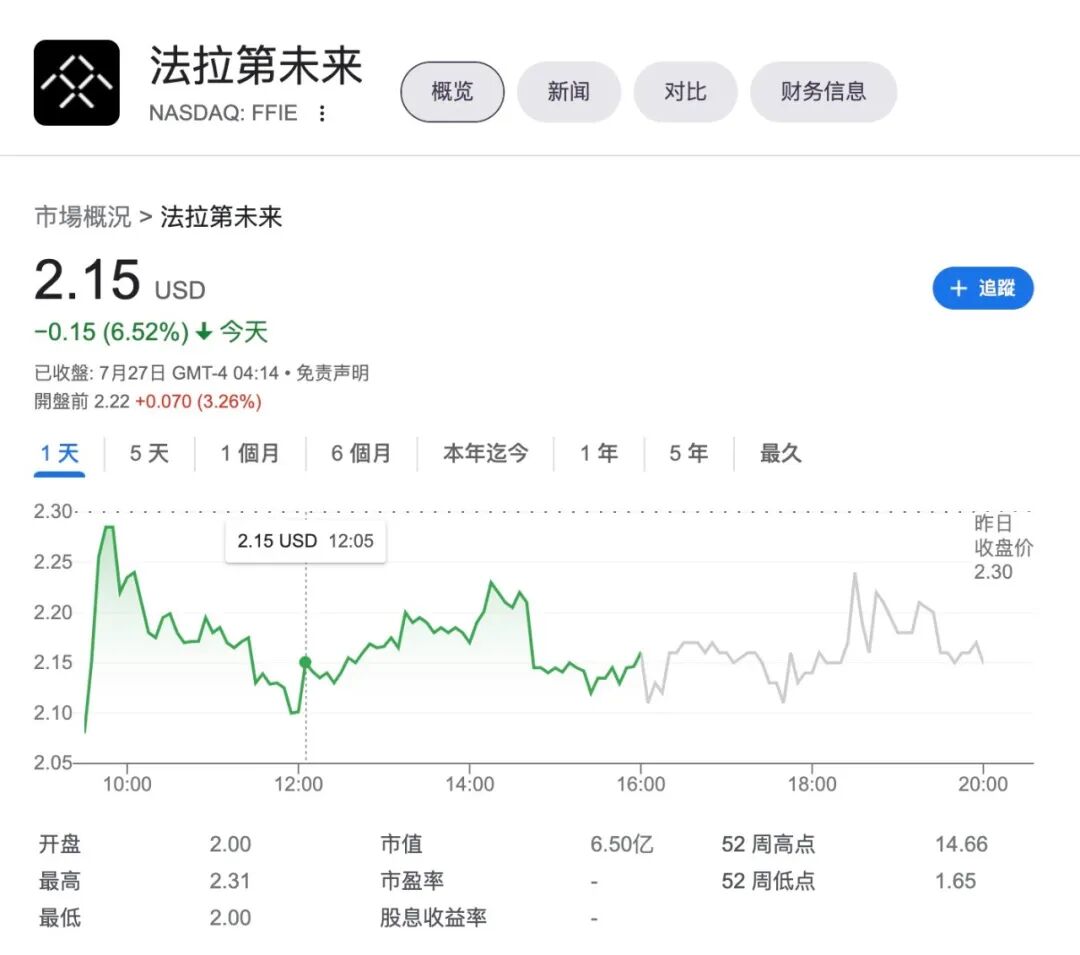
Task: Click the 14:00 axis label on chart
Action: 470,784
